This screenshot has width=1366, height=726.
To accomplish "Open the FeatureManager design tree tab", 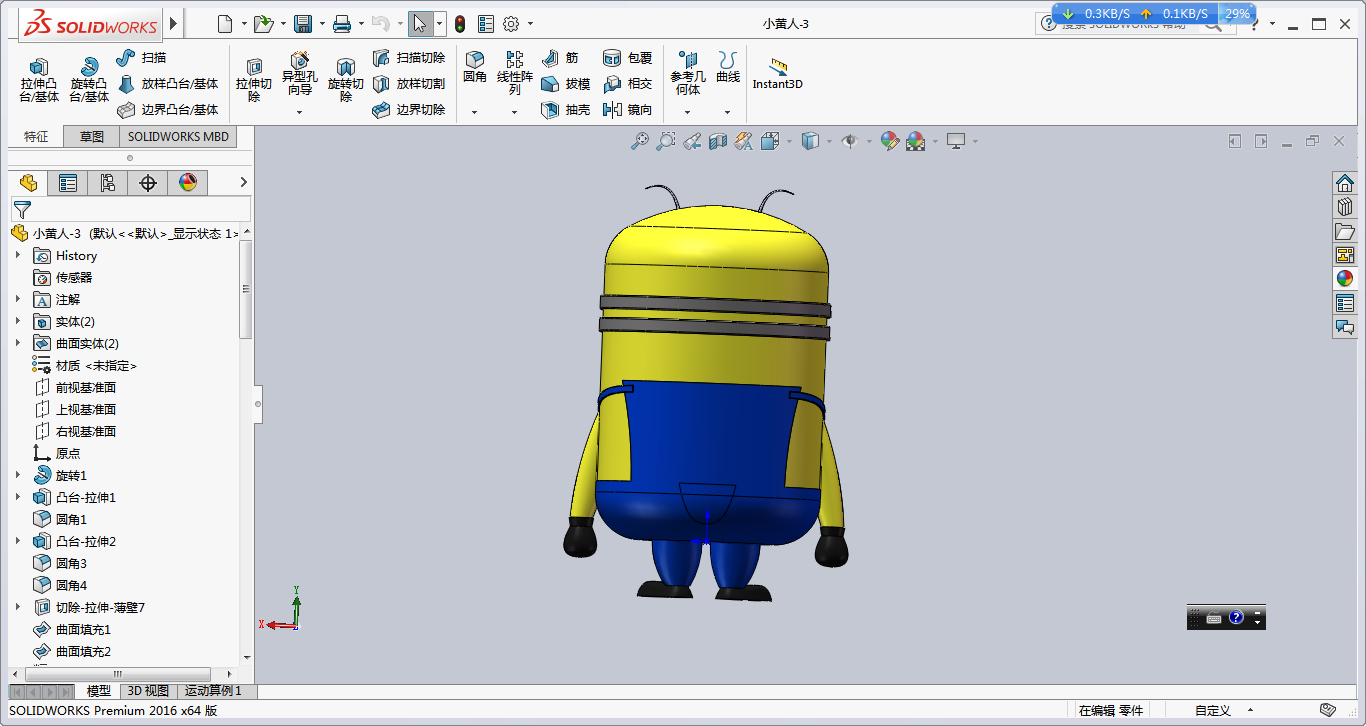I will (x=28, y=182).
